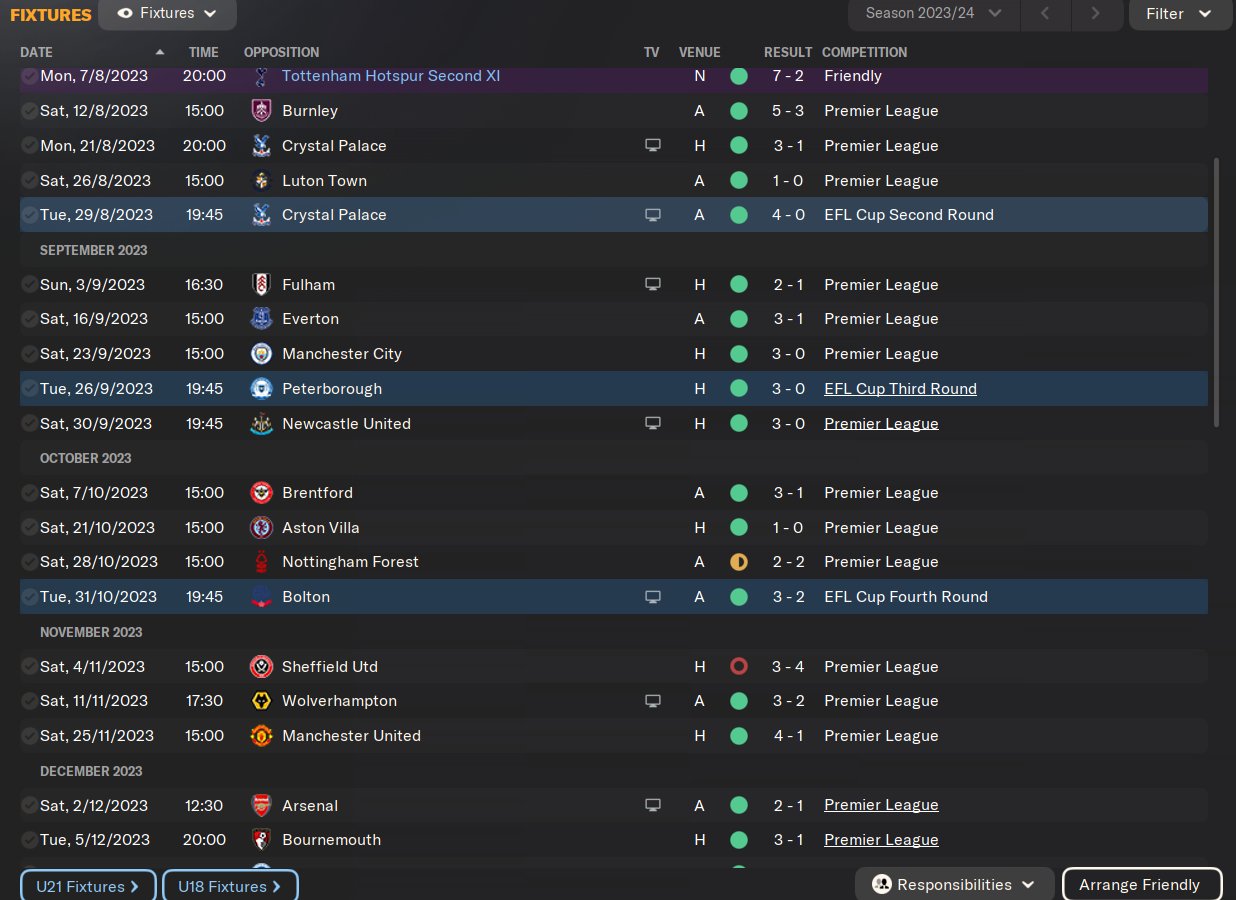This screenshot has height=900, width=1236.
Task: Toggle the checkmark beside Sat, 23/9/2023 fixture
Action: tap(29, 354)
